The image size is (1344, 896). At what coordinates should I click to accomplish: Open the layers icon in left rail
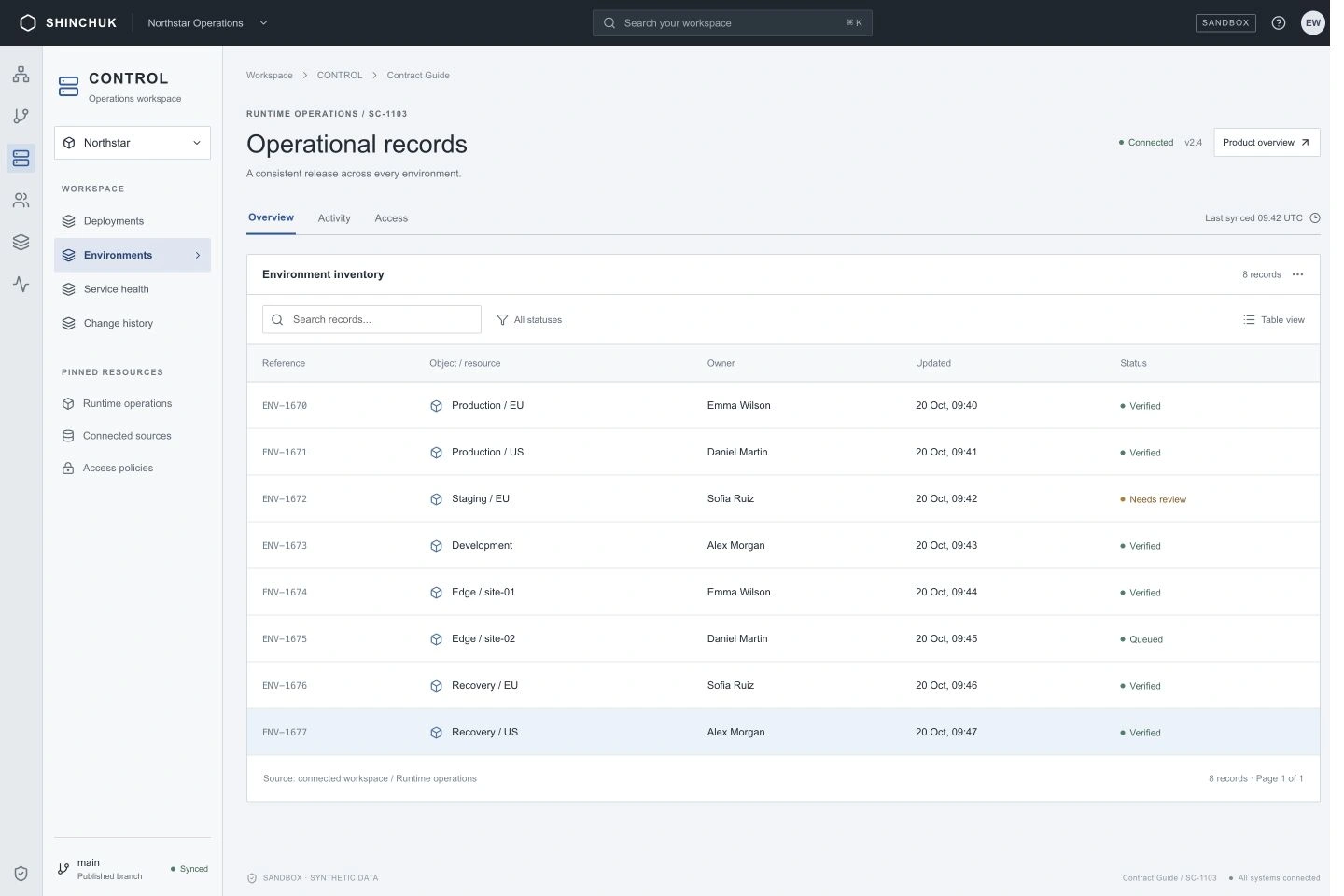click(x=21, y=243)
